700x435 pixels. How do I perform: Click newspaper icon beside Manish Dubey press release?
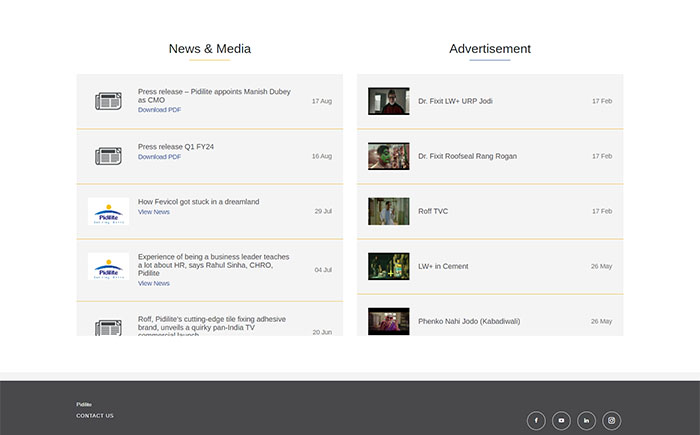click(108, 101)
